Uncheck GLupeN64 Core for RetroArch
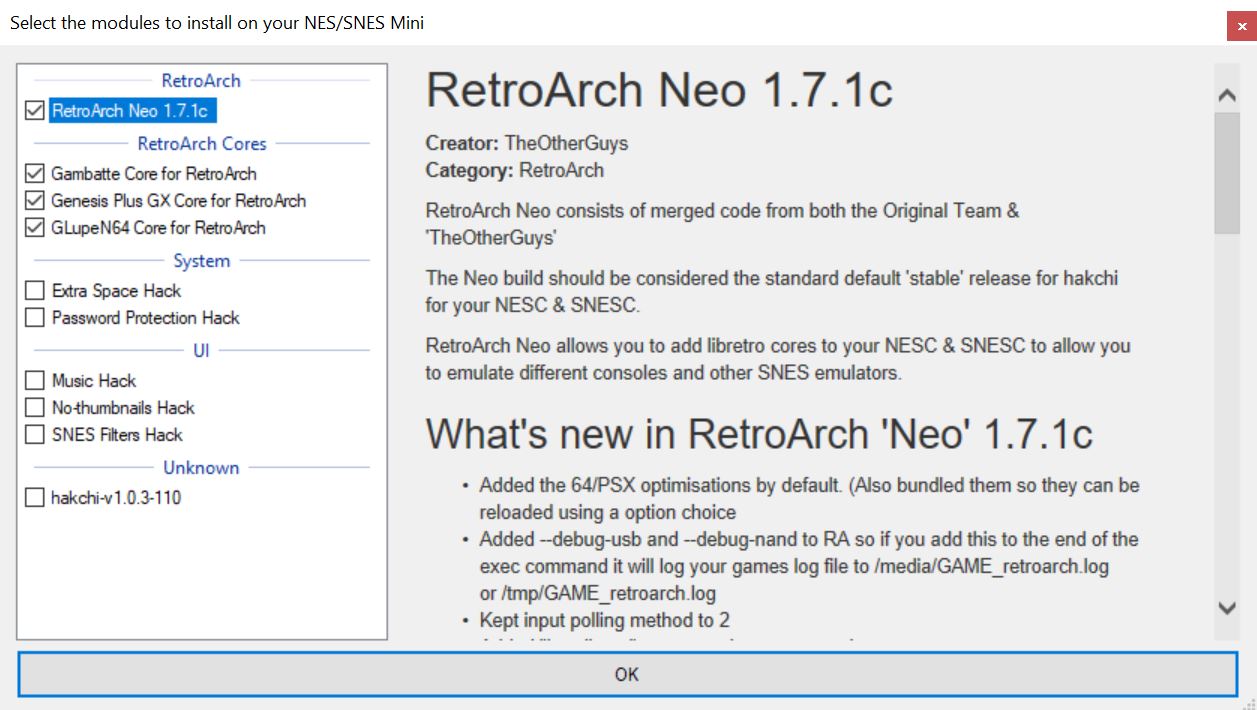1257x710 pixels. [35, 228]
